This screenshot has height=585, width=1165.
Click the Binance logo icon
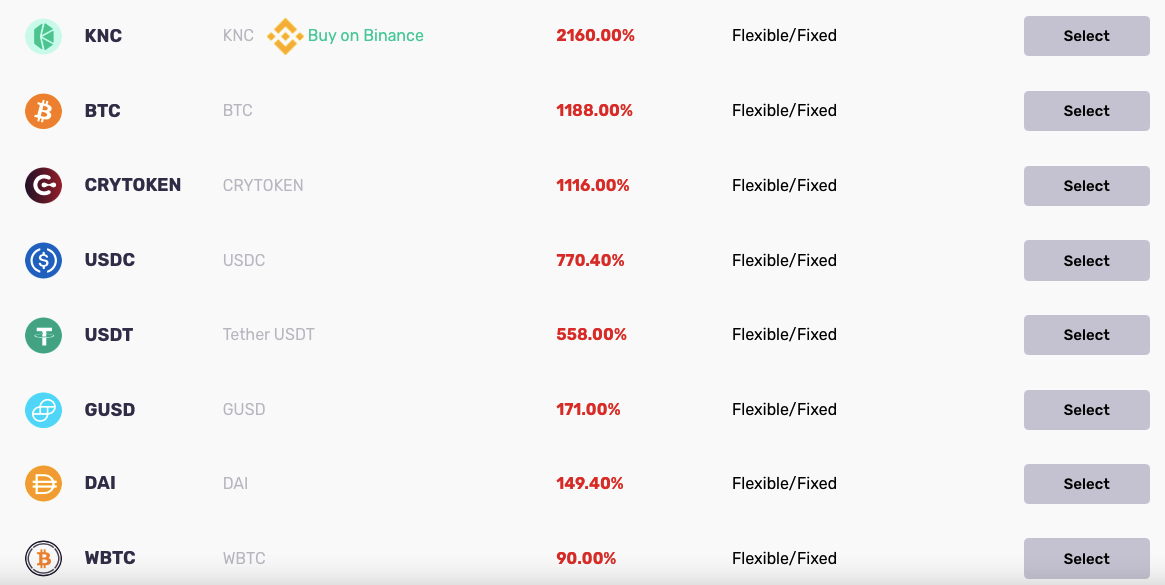285,36
